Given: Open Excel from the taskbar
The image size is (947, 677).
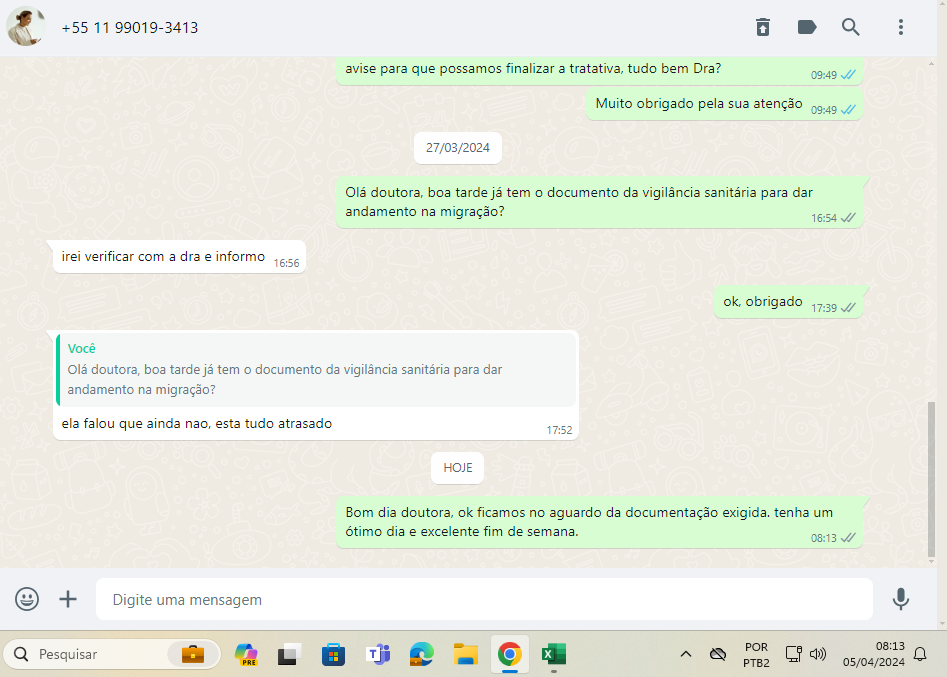Looking at the screenshot, I should point(553,654).
